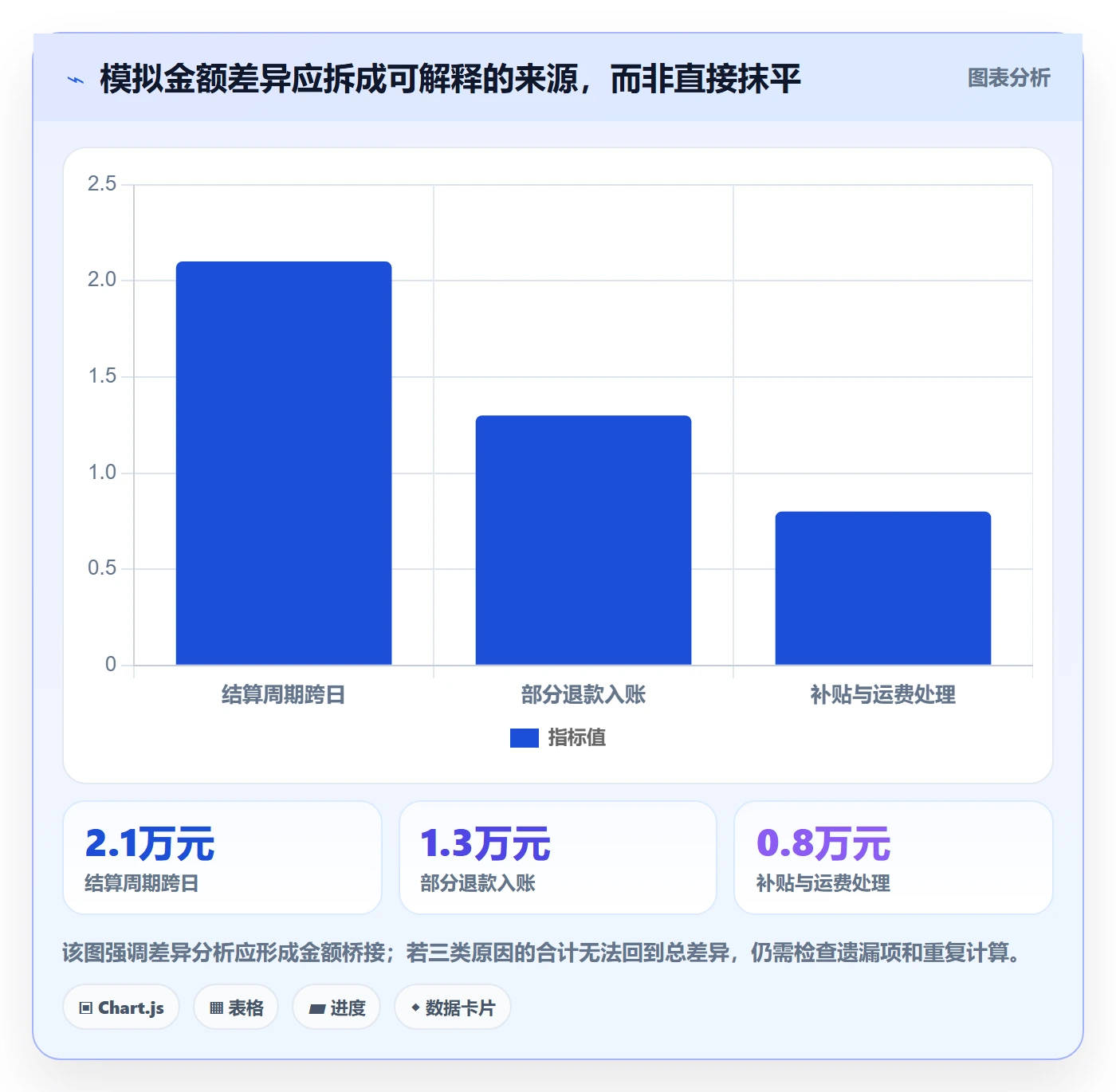Screen dimensions: 1116x1092
Task: Click the Chart.js chip square icon
Action: pyautogui.click(x=86, y=1008)
